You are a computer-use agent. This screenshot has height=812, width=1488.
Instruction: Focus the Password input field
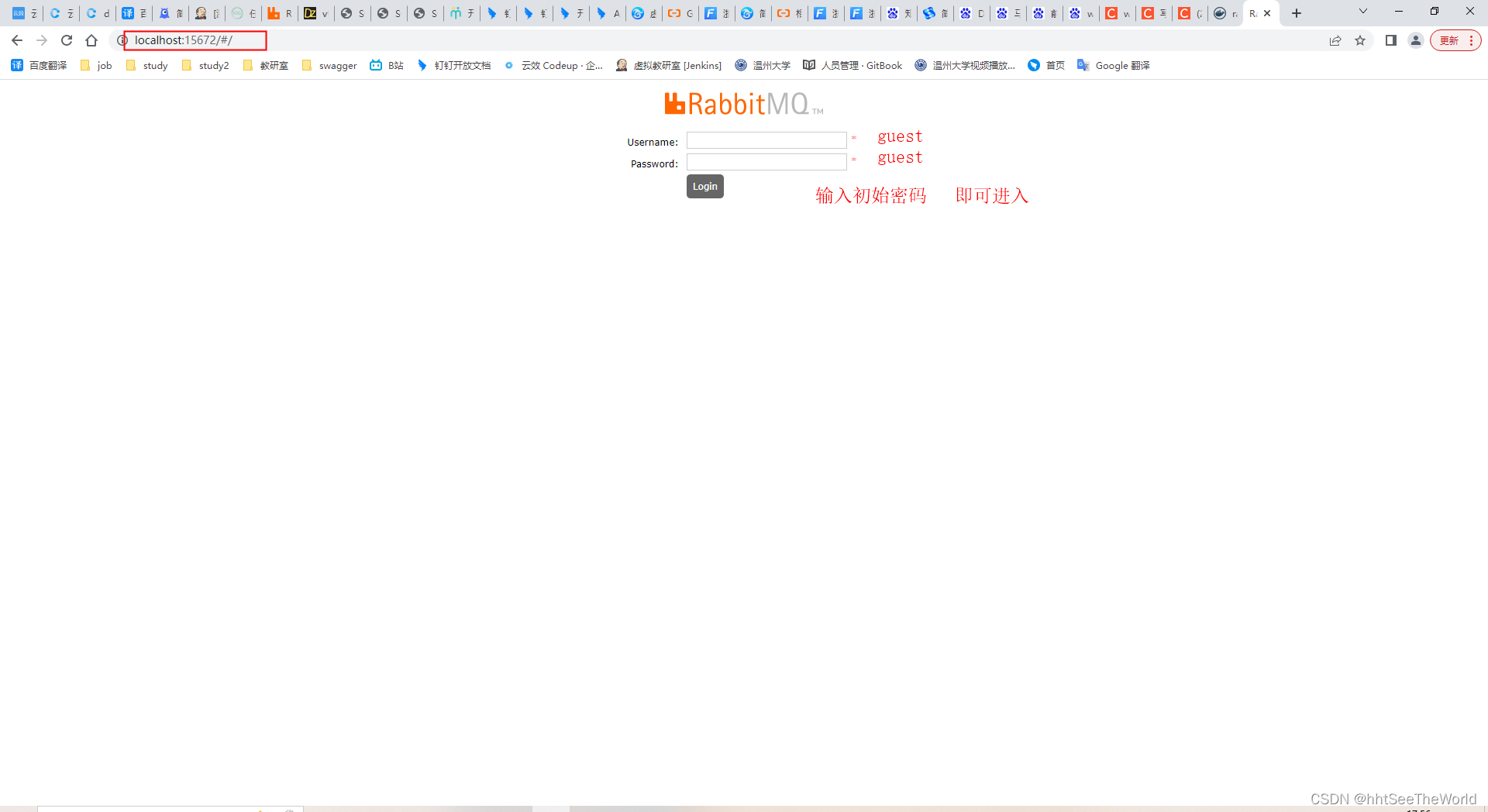click(766, 162)
